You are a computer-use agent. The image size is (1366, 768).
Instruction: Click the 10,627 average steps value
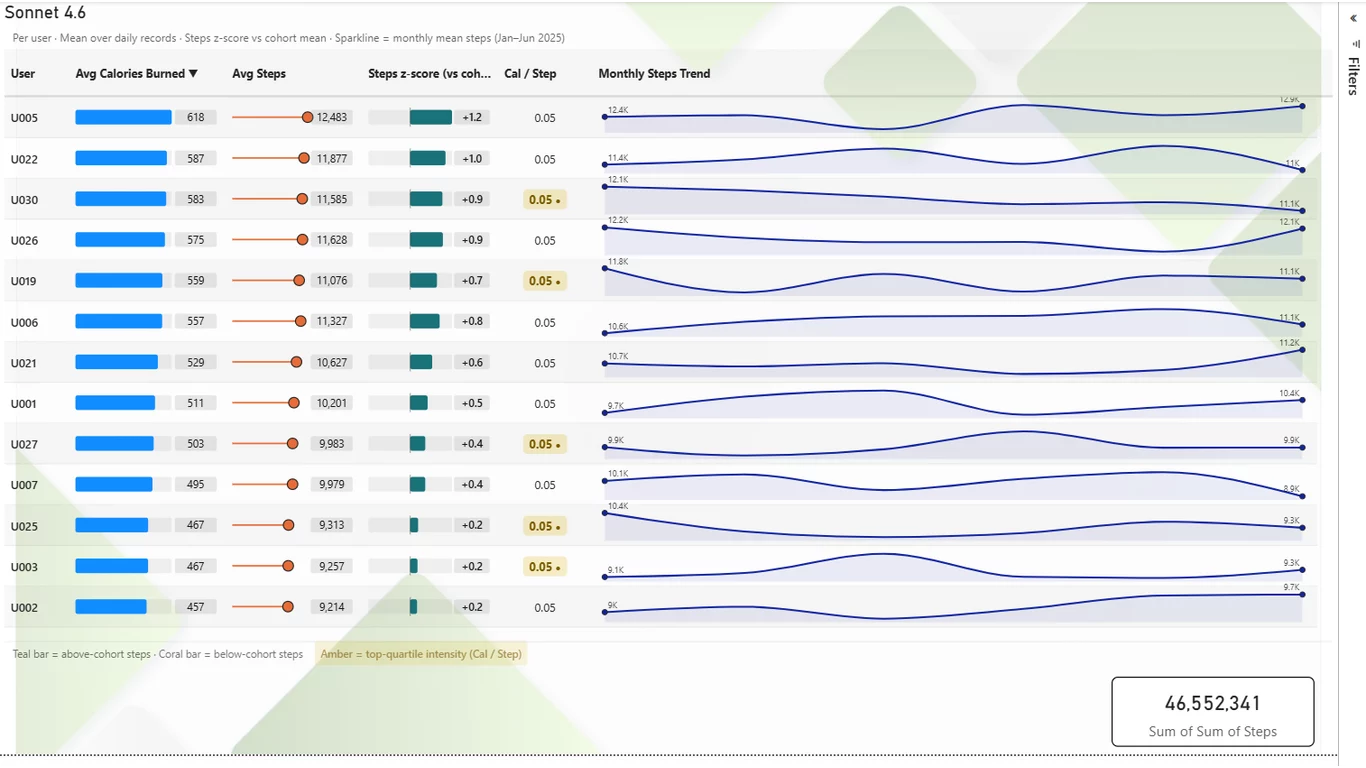[x=332, y=363]
